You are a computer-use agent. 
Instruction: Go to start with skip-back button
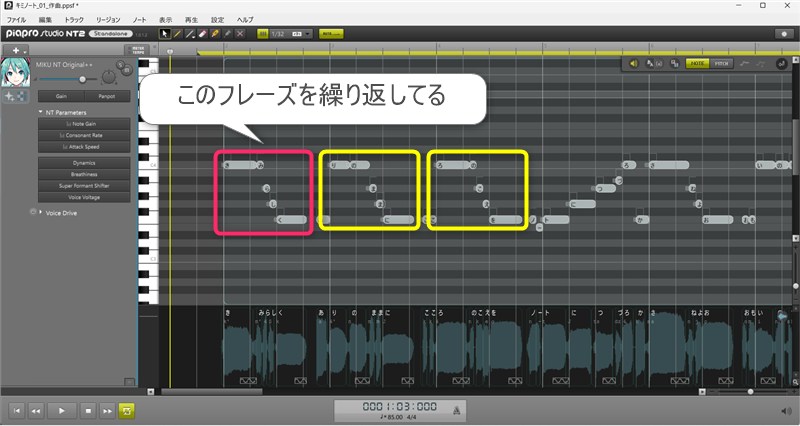pos(17,411)
